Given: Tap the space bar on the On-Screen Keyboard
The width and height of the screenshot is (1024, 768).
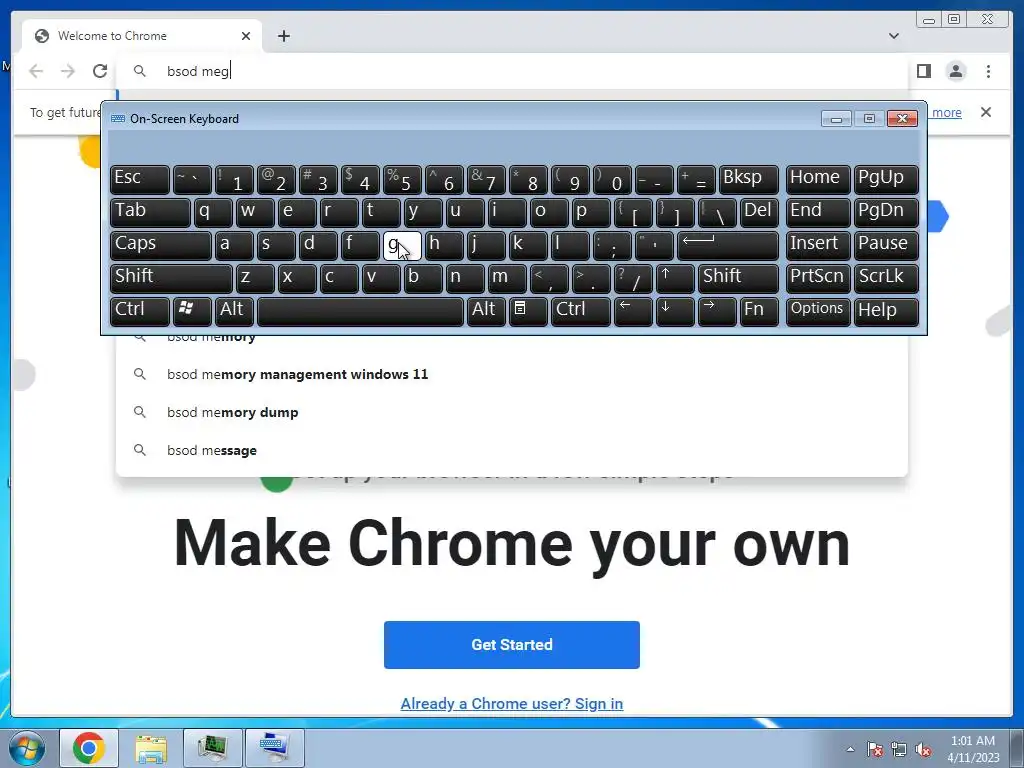Looking at the screenshot, I should click(360, 311).
